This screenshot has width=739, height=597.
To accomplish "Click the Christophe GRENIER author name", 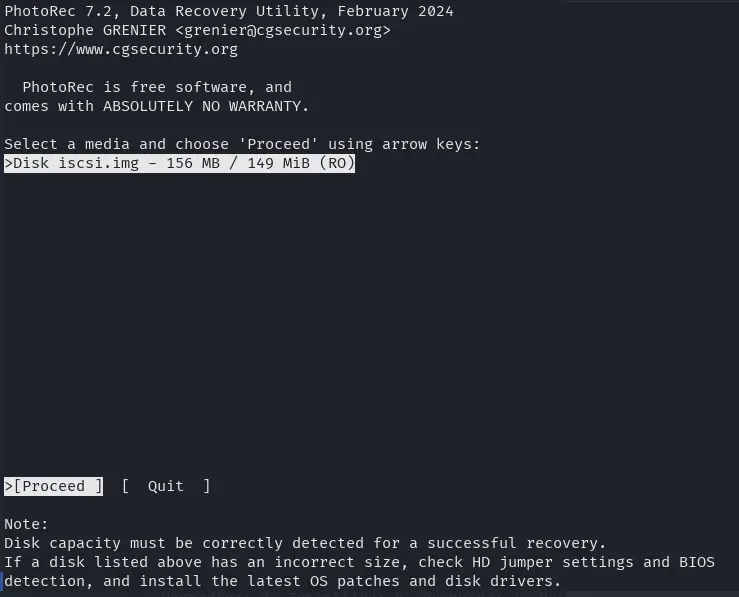I will 85,30.
